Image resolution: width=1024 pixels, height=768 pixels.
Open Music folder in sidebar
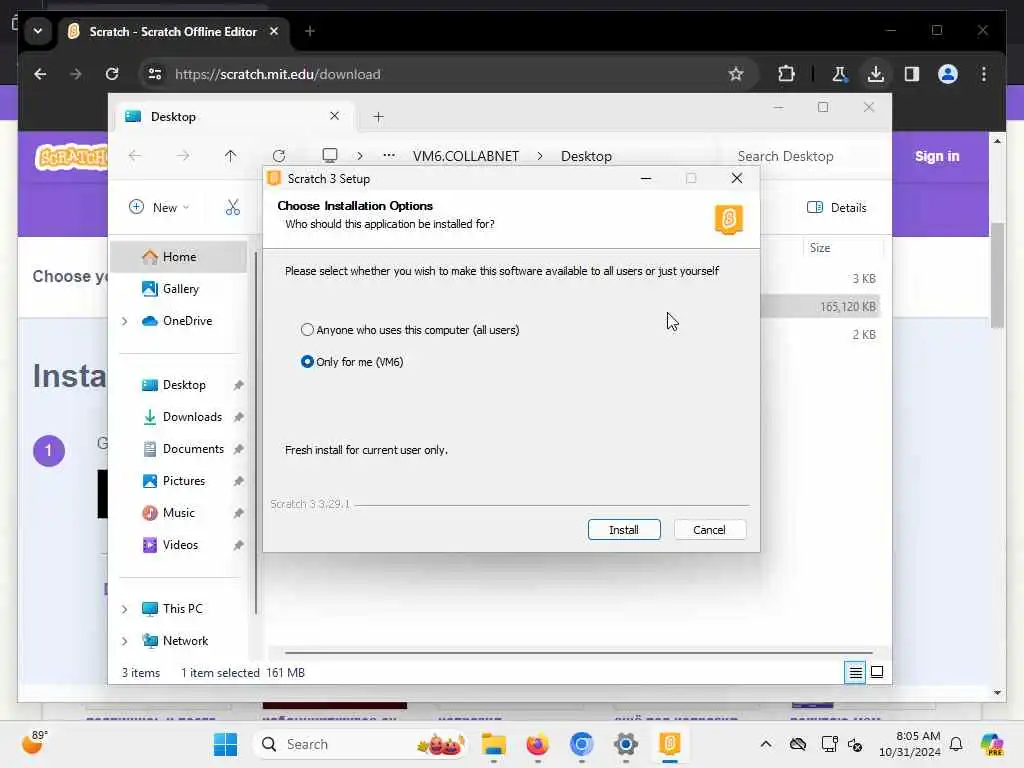click(x=179, y=513)
